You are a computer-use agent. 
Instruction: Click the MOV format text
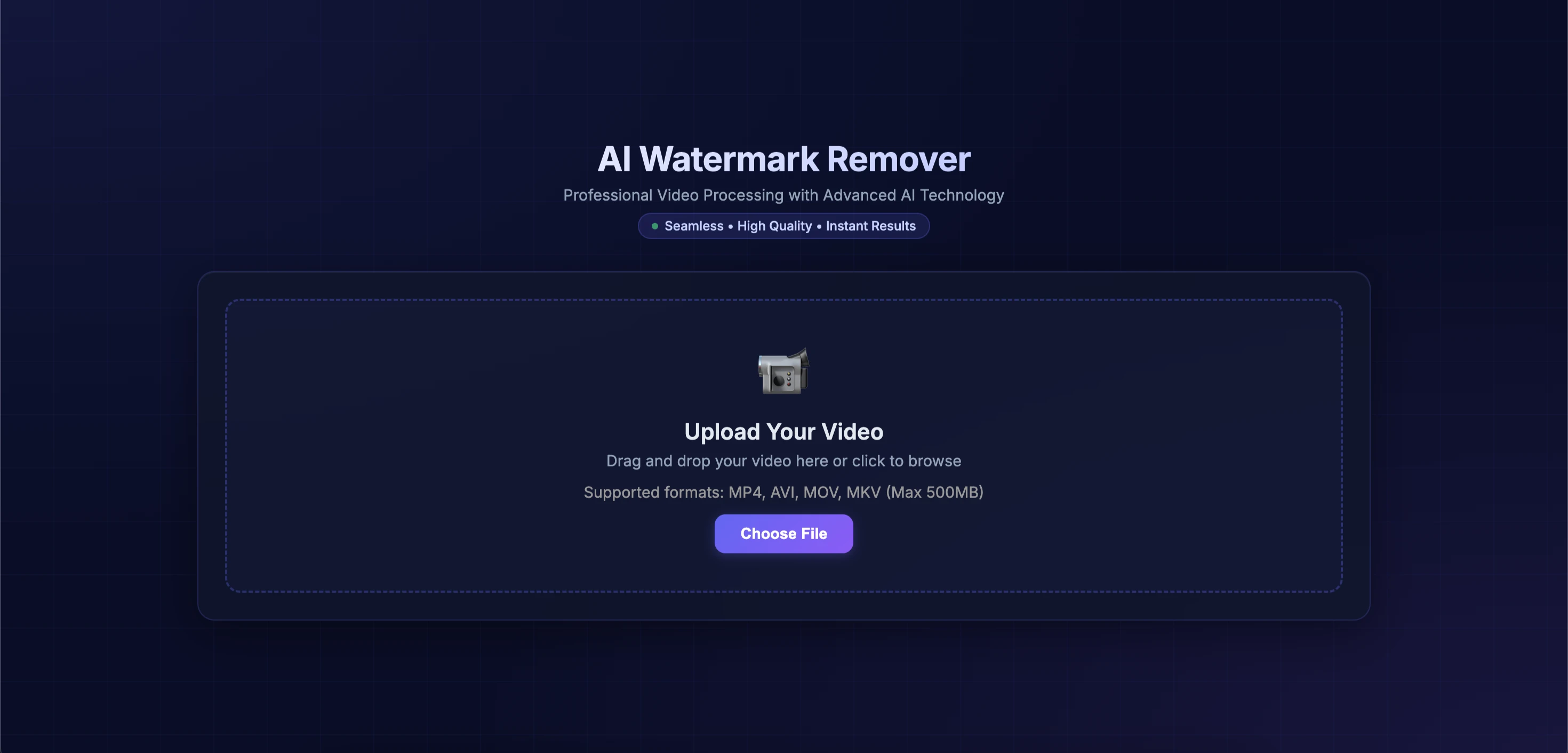pos(822,492)
